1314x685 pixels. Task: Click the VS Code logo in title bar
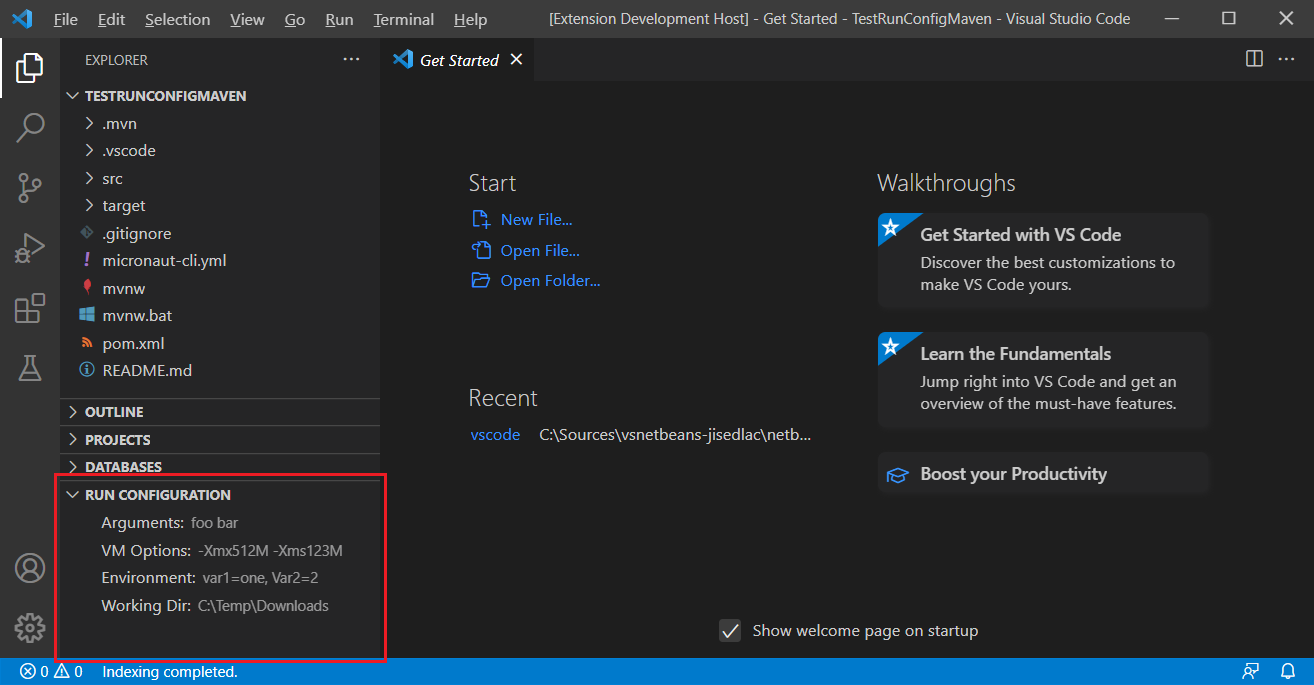[x=22, y=19]
